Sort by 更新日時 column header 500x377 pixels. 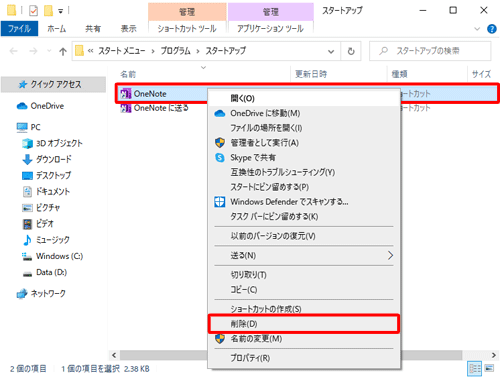tap(311, 74)
